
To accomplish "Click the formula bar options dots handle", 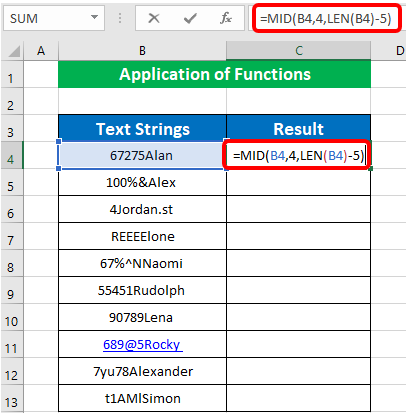I will pyautogui.click(x=120, y=18).
